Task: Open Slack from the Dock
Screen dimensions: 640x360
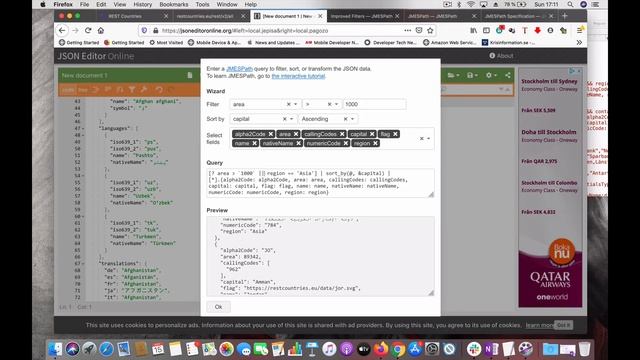Action: point(474,349)
